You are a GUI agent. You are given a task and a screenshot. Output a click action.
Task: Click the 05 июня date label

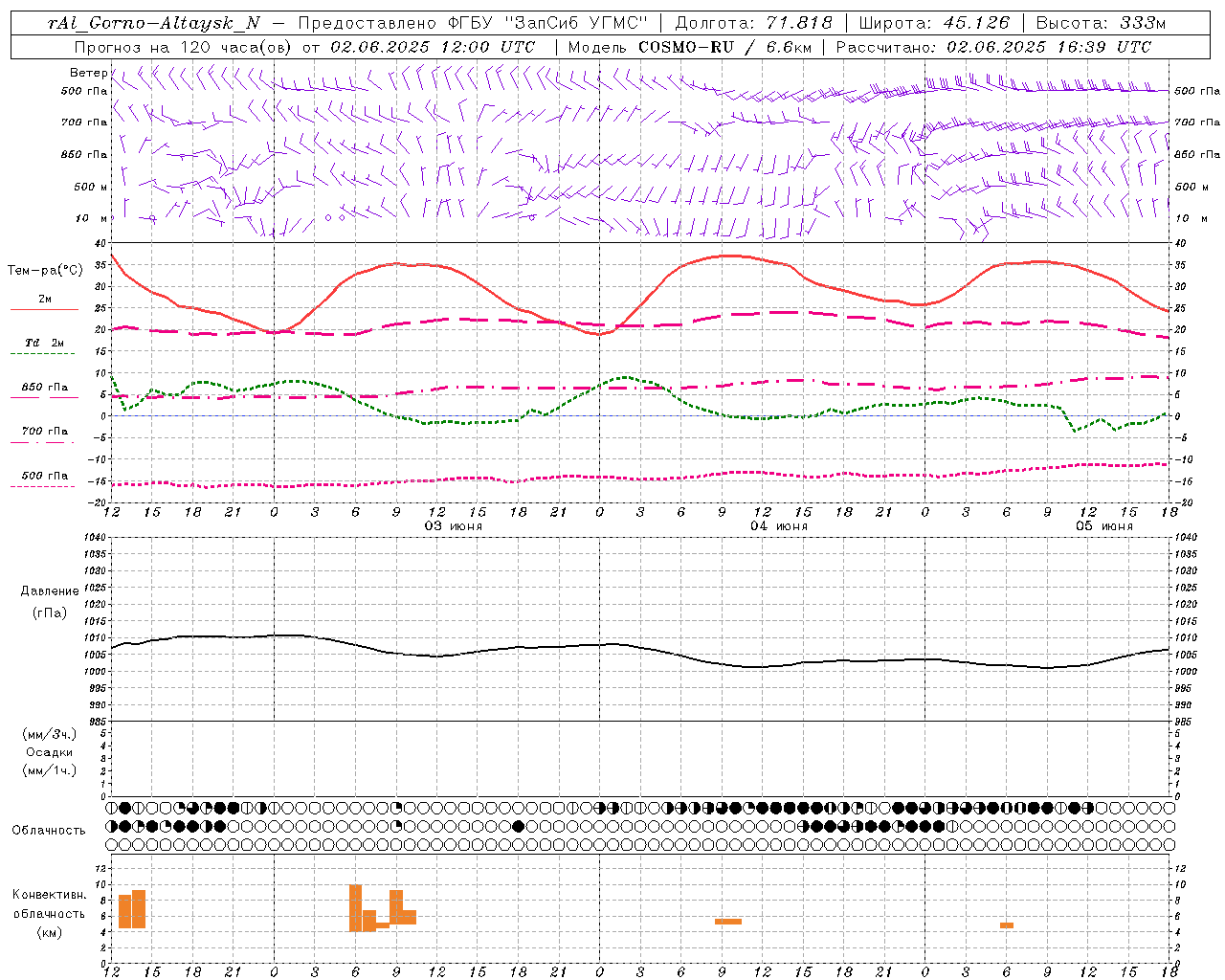pos(1104,526)
